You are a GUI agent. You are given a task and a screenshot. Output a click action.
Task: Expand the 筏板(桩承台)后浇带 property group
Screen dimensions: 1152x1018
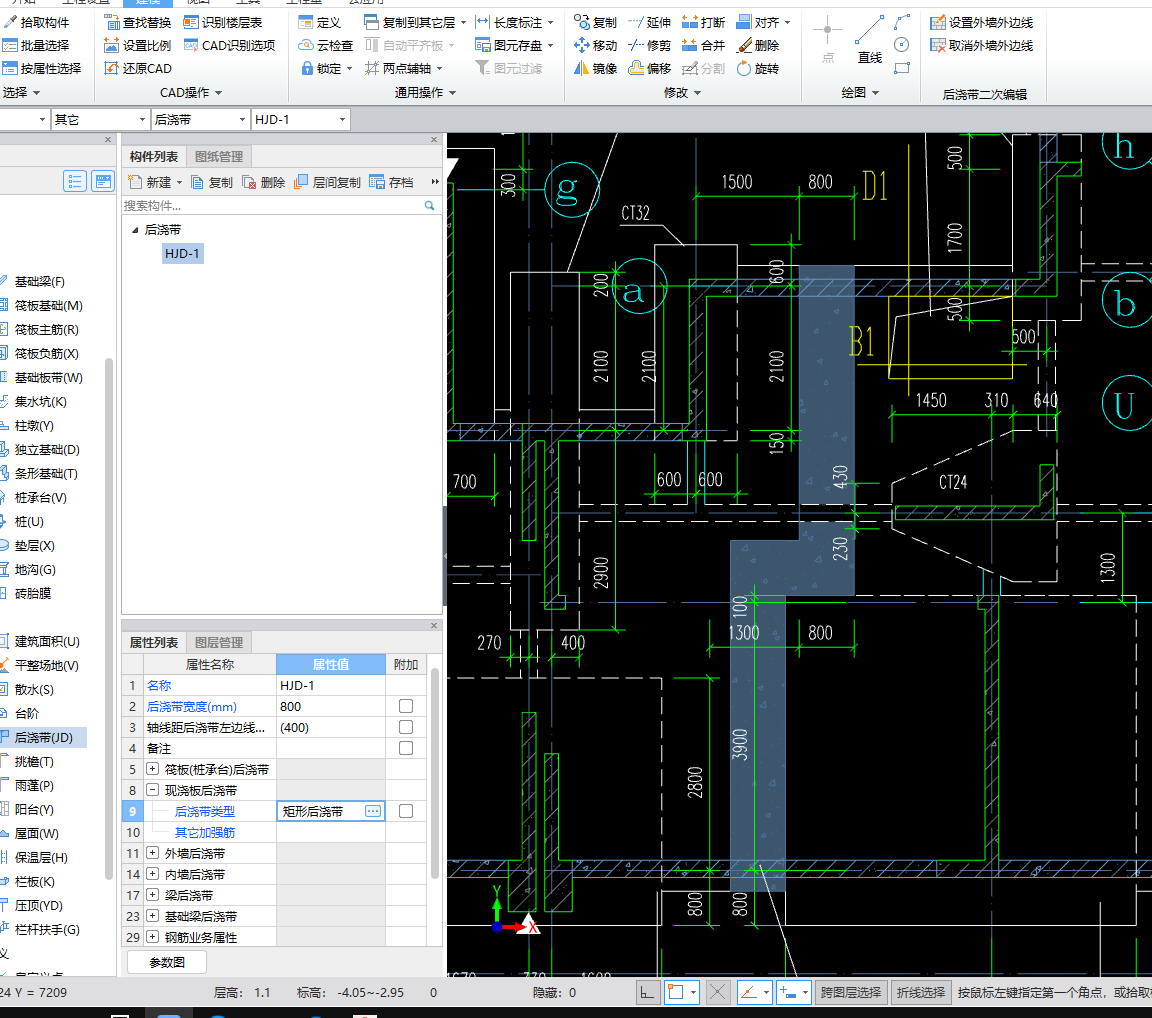[153, 769]
